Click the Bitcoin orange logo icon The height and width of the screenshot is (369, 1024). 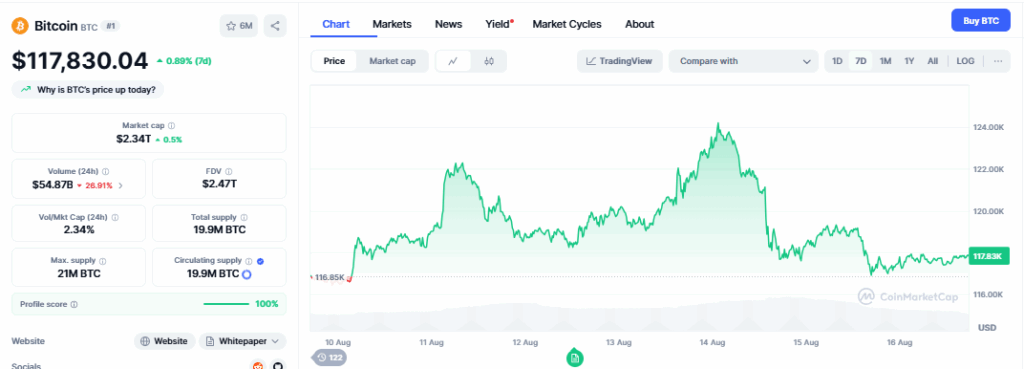(20, 26)
